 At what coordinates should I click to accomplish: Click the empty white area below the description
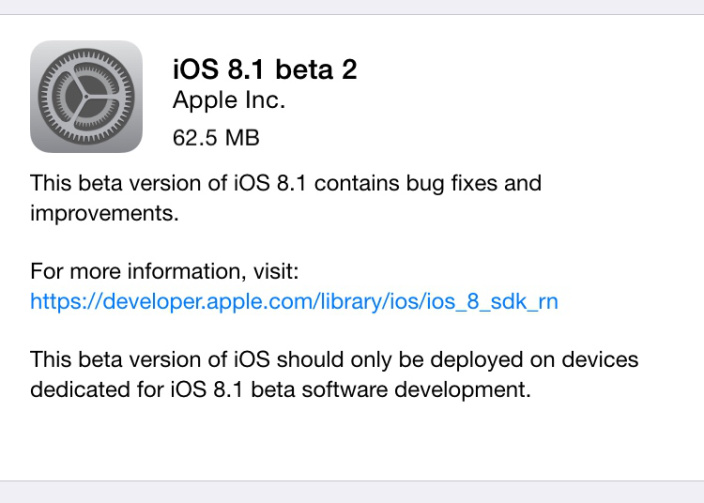(352, 440)
